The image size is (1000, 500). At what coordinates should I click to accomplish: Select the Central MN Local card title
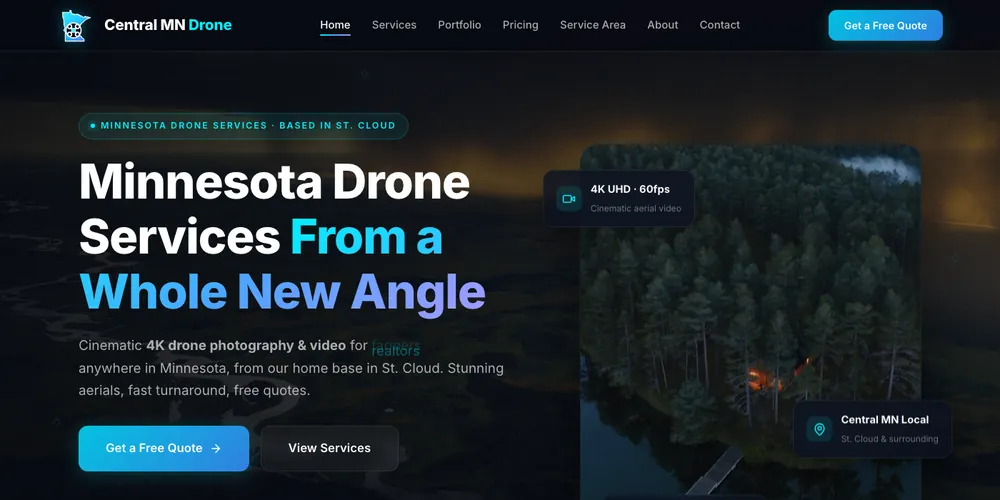click(885, 420)
